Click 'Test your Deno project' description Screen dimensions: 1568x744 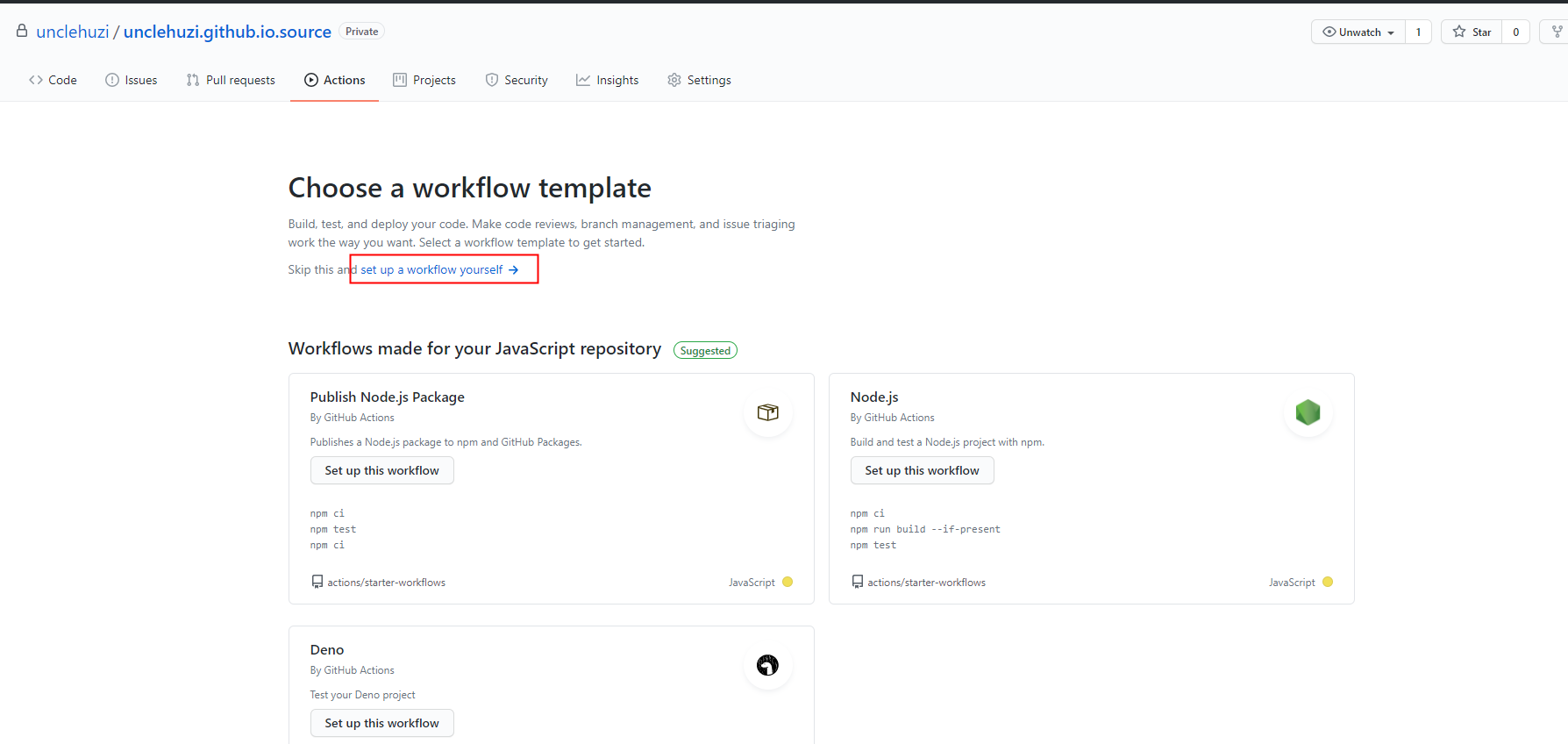click(362, 695)
